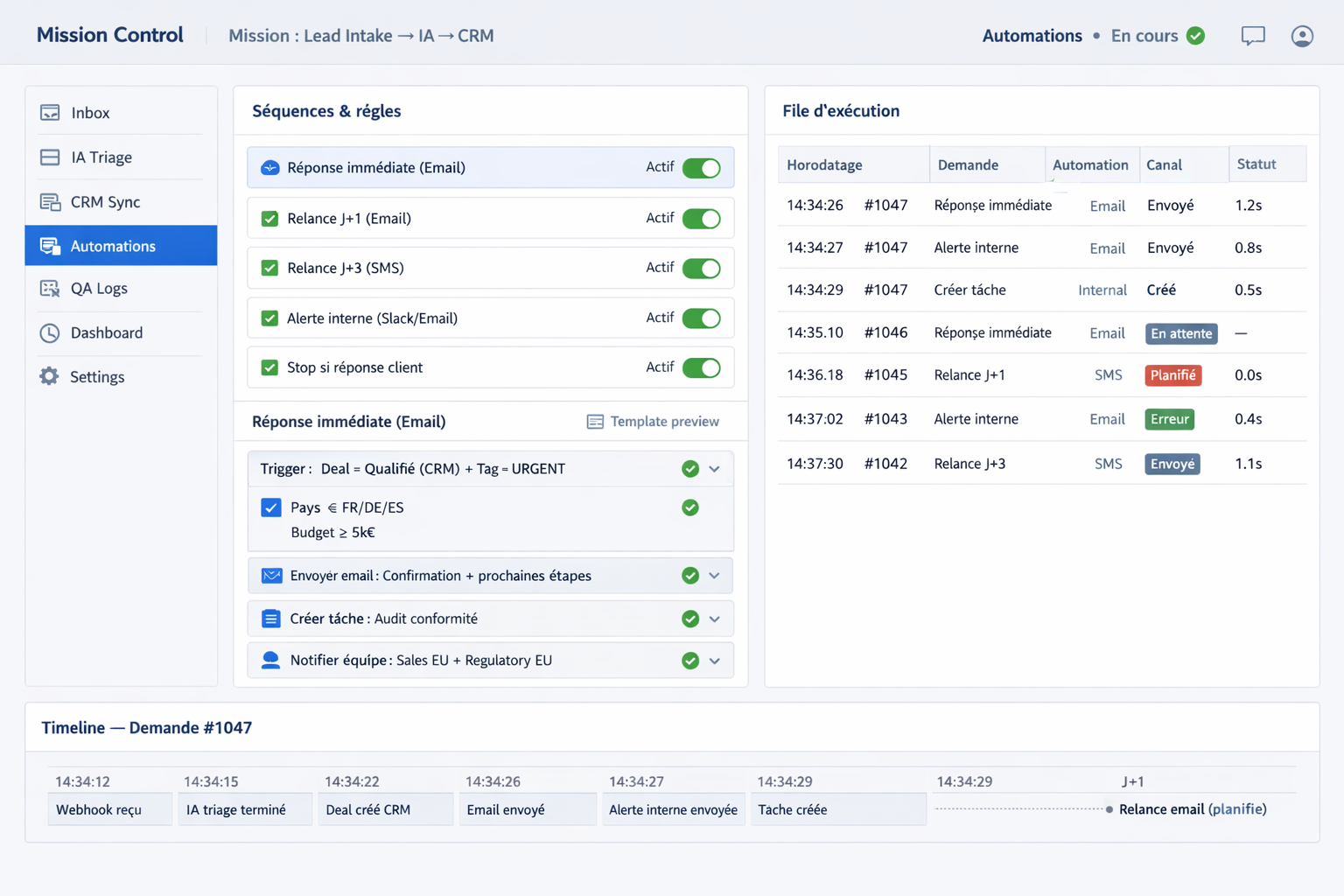Click the Settings gear icon
The image size is (1344, 896).
[x=50, y=377]
